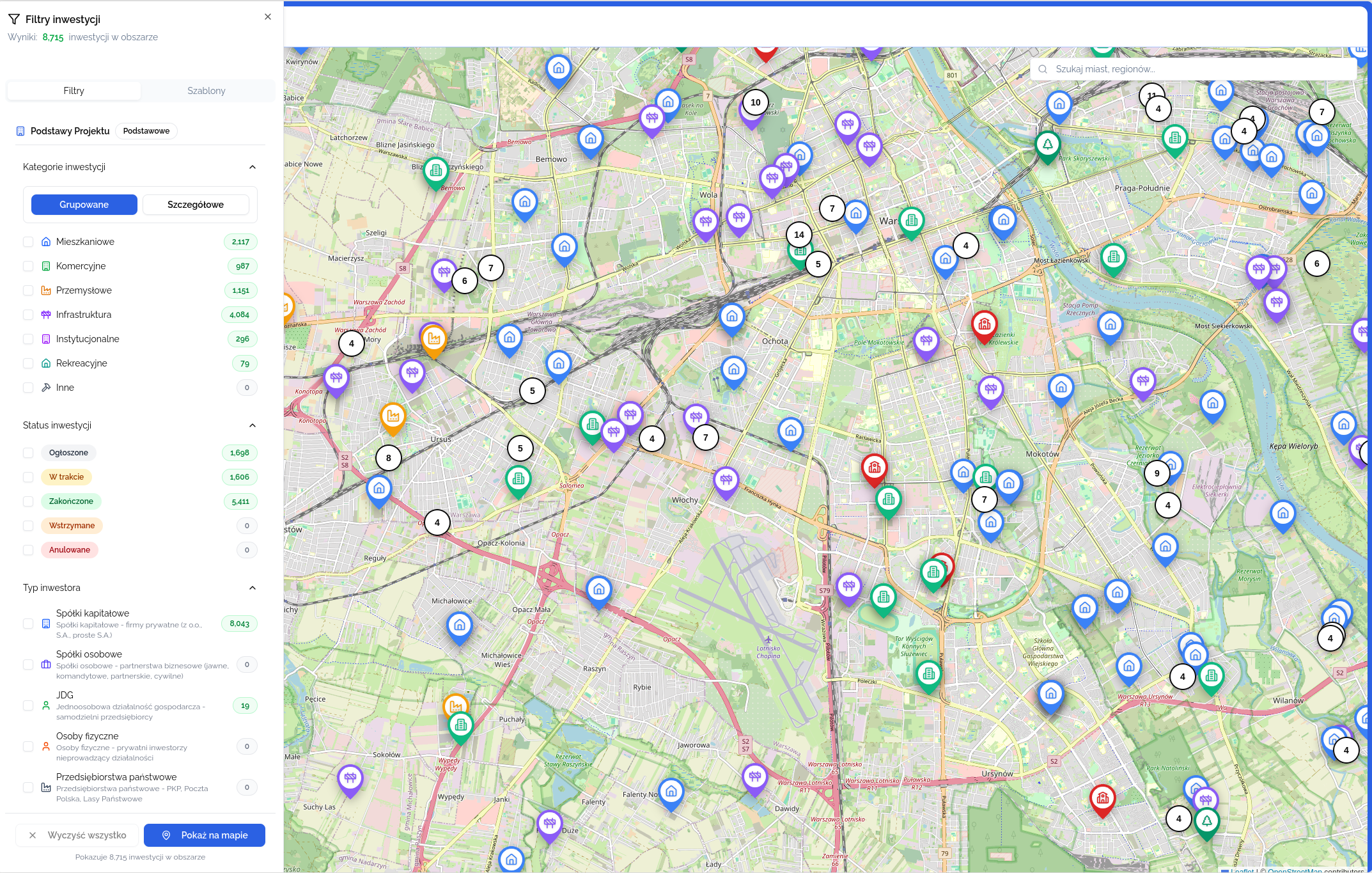Click the filter funnel icon in the panel header
Screen dimensions: 1372x873
(13, 19)
